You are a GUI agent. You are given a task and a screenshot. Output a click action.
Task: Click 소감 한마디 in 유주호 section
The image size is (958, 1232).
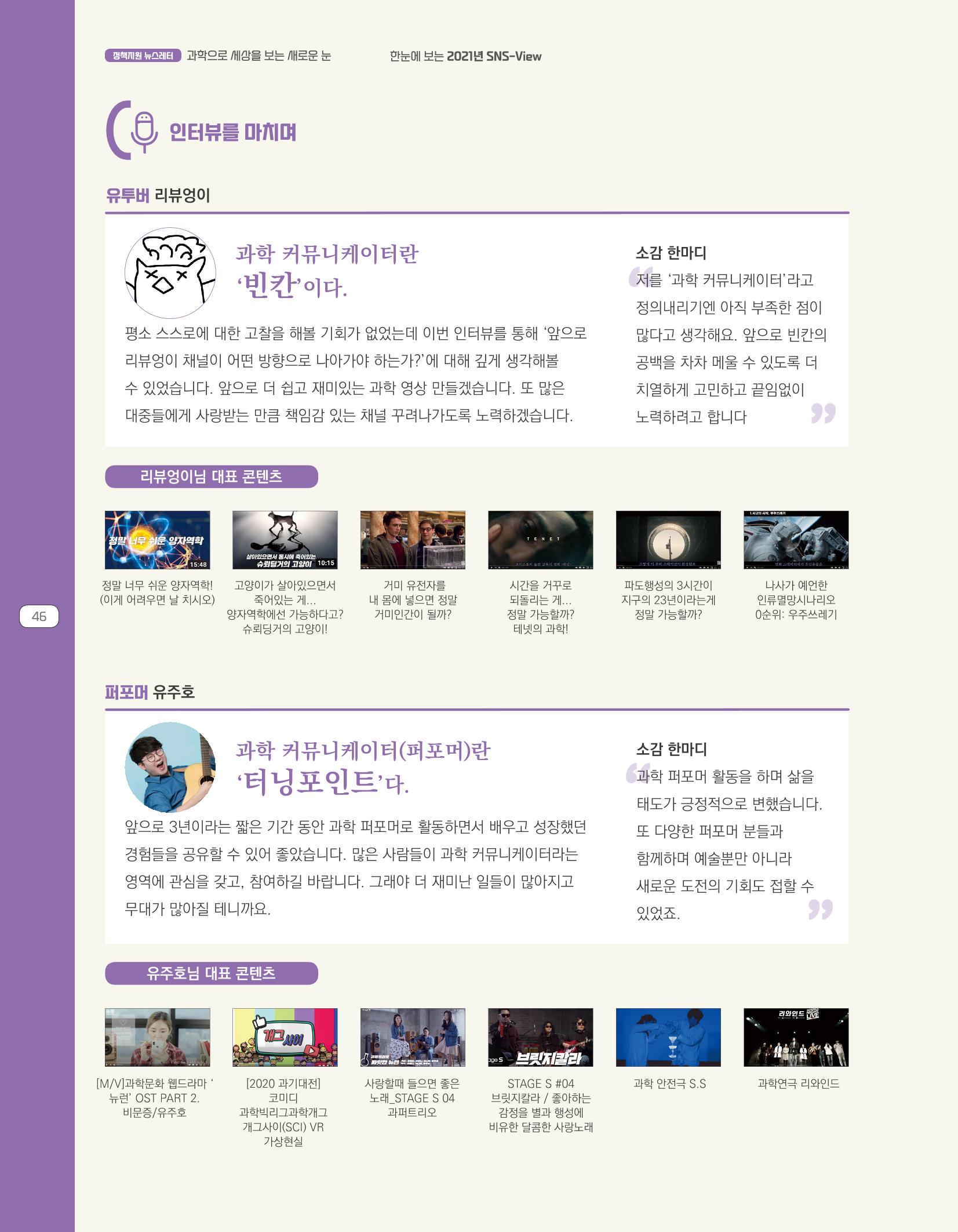[671, 750]
